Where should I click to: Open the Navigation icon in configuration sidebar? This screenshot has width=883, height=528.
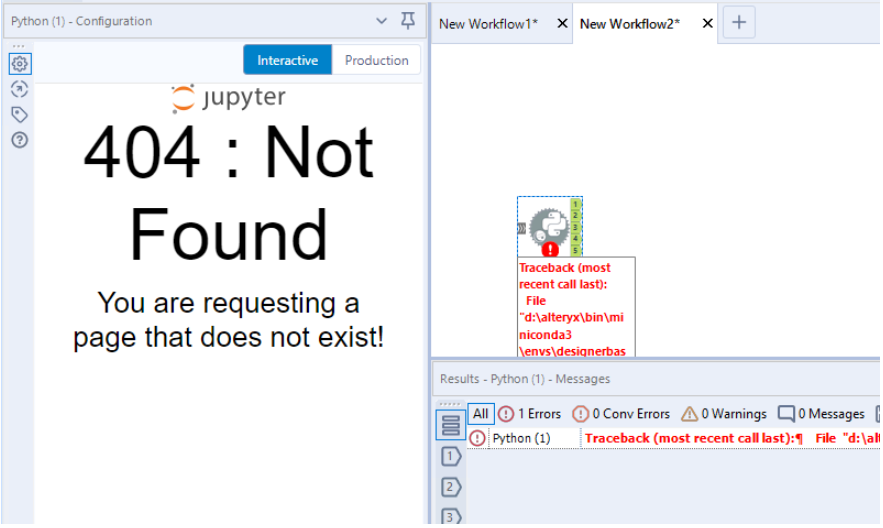20,89
